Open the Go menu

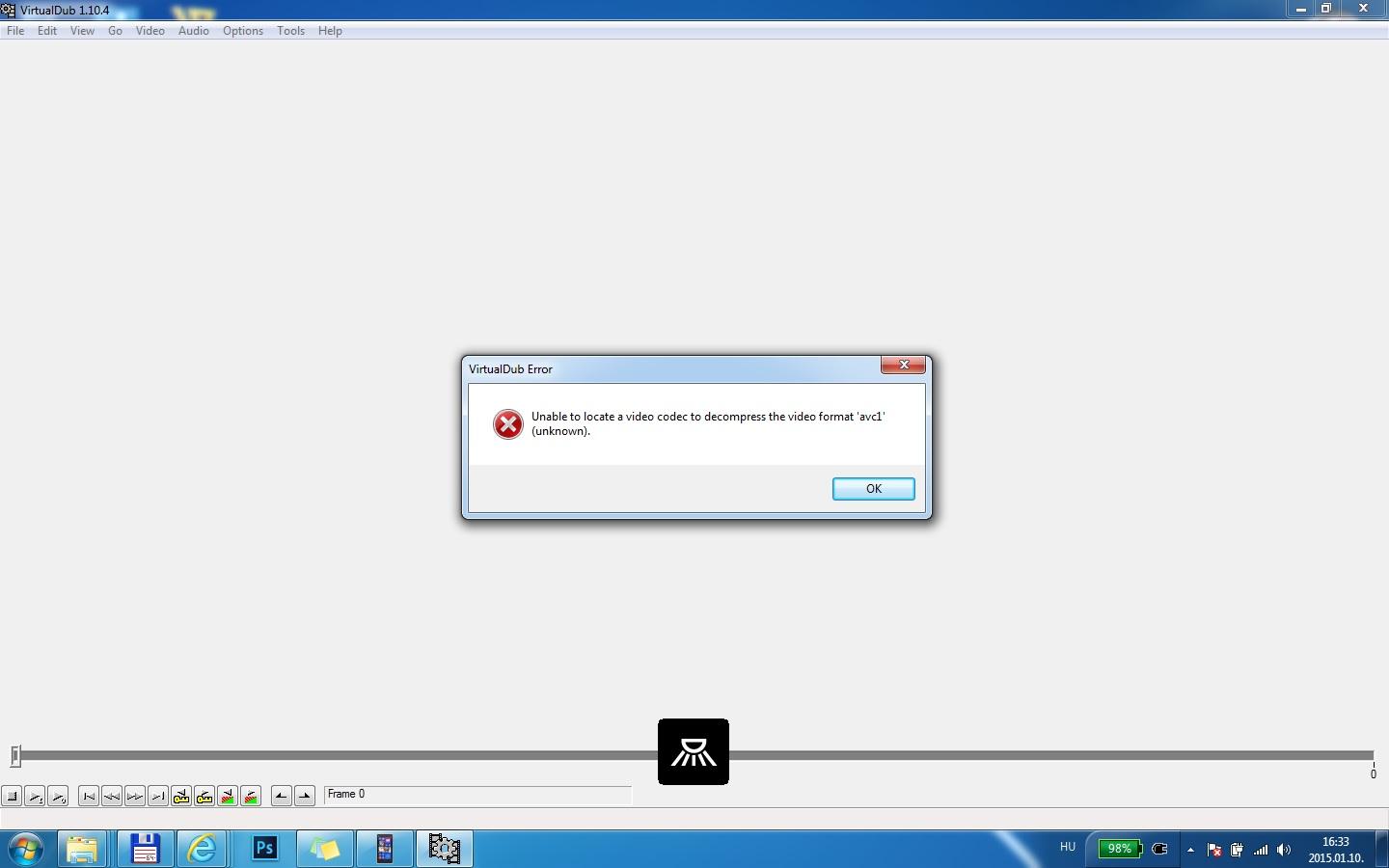pyautogui.click(x=115, y=31)
